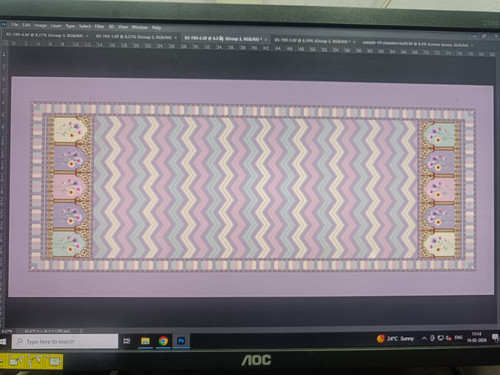Screen dimensions: 500x375
Task: Switch to the RS-789-1.tif document tab
Action: click(134, 37)
